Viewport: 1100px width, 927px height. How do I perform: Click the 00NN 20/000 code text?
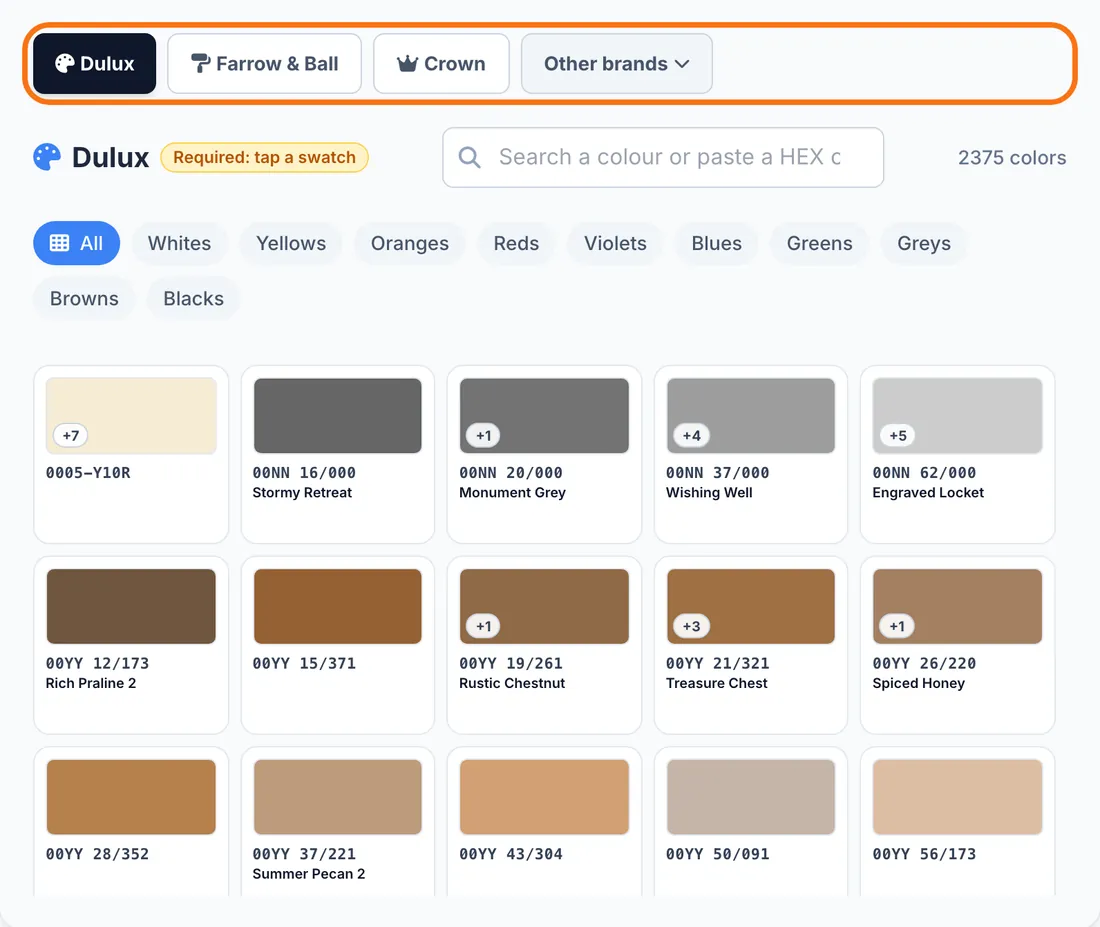(511, 473)
